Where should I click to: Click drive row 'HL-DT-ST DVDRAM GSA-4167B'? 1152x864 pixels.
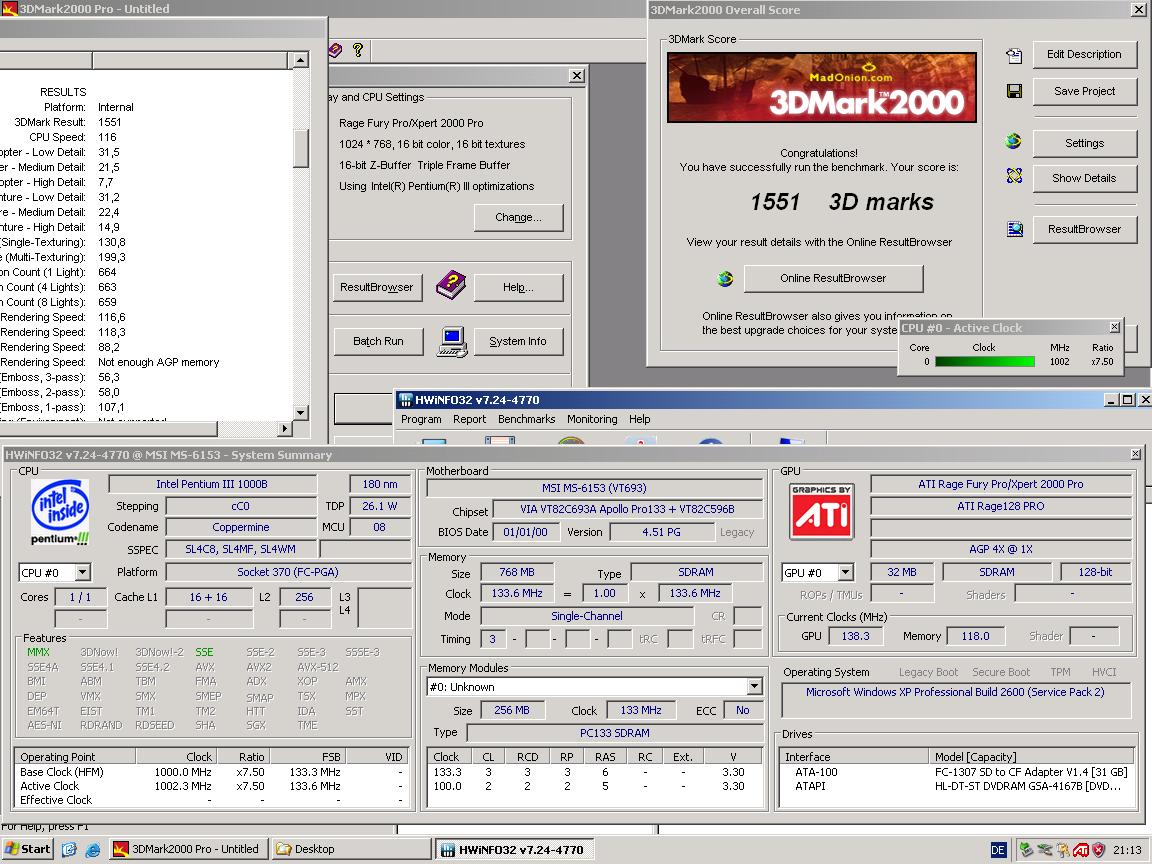pyautogui.click(x=958, y=786)
